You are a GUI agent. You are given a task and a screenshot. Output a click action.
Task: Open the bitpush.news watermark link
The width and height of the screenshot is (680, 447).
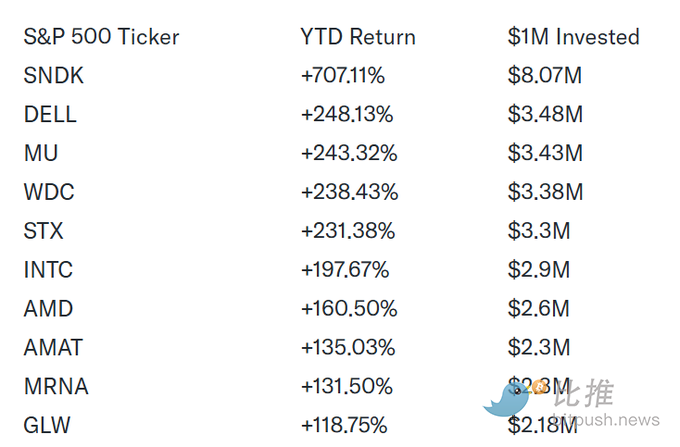point(607,419)
